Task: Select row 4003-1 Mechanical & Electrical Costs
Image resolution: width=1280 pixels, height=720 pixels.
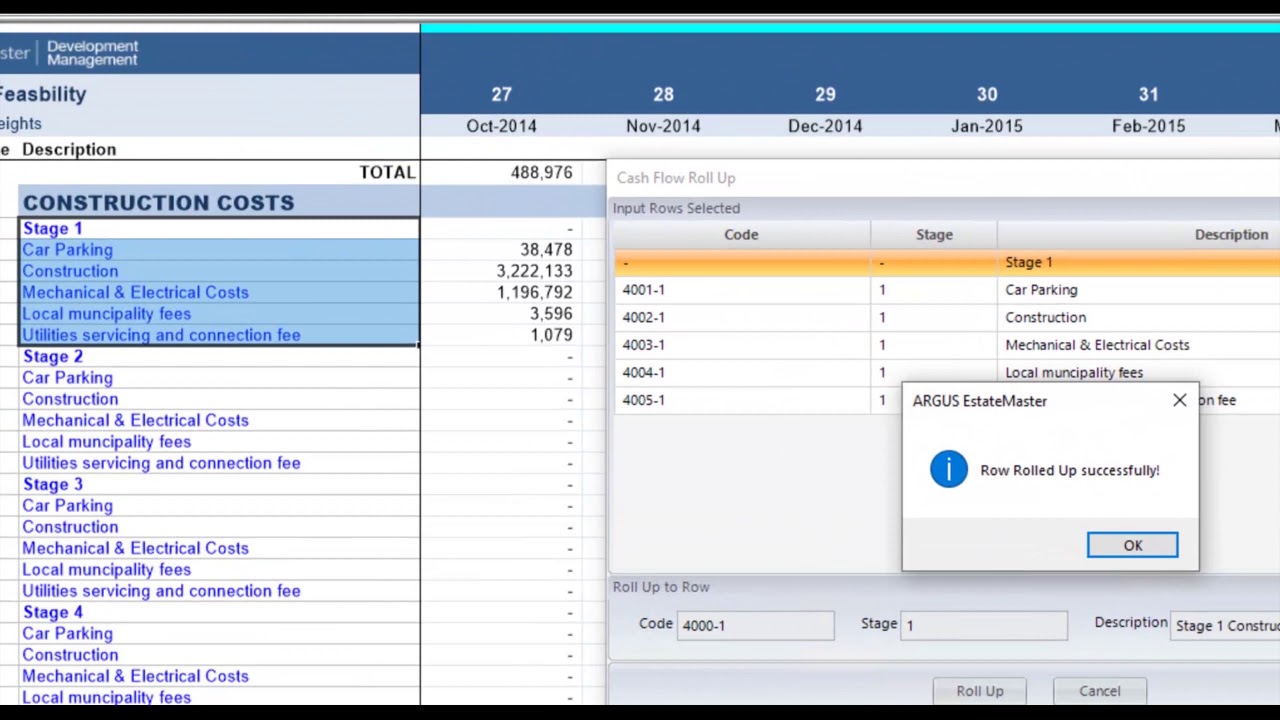Action: tap(946, 345)
